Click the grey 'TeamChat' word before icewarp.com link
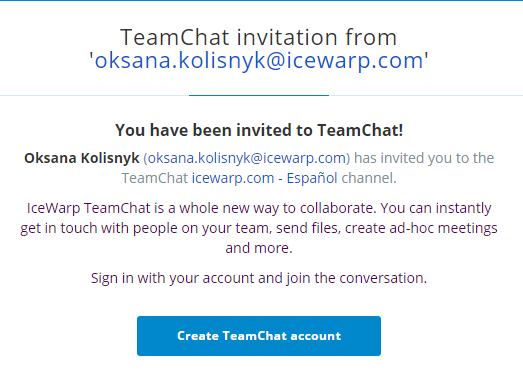Screen dimensions: 523x383 tap(154, 178)
